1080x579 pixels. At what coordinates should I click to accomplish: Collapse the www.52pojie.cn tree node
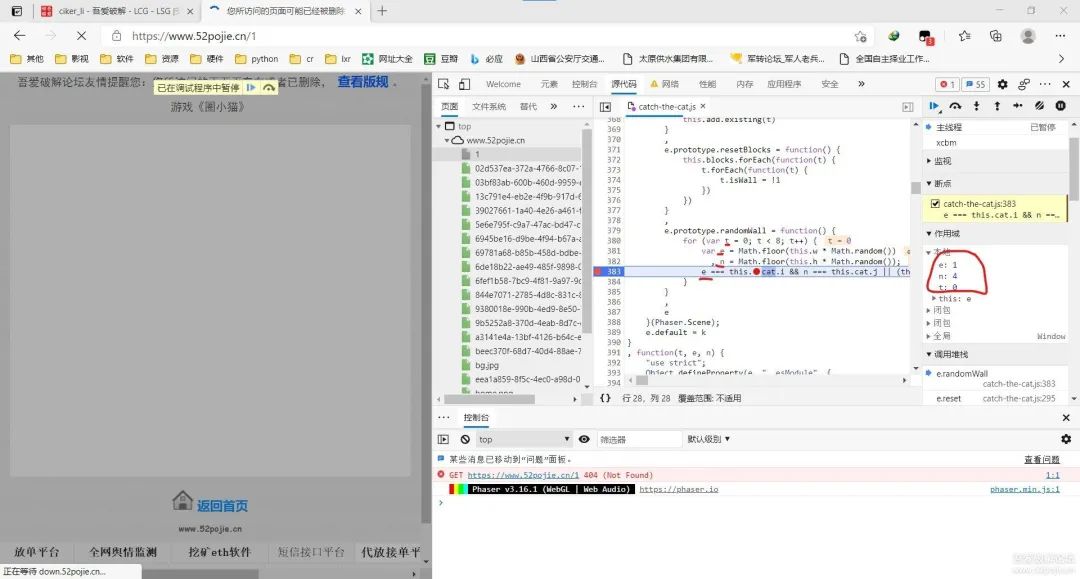click(x=445, y=141)
